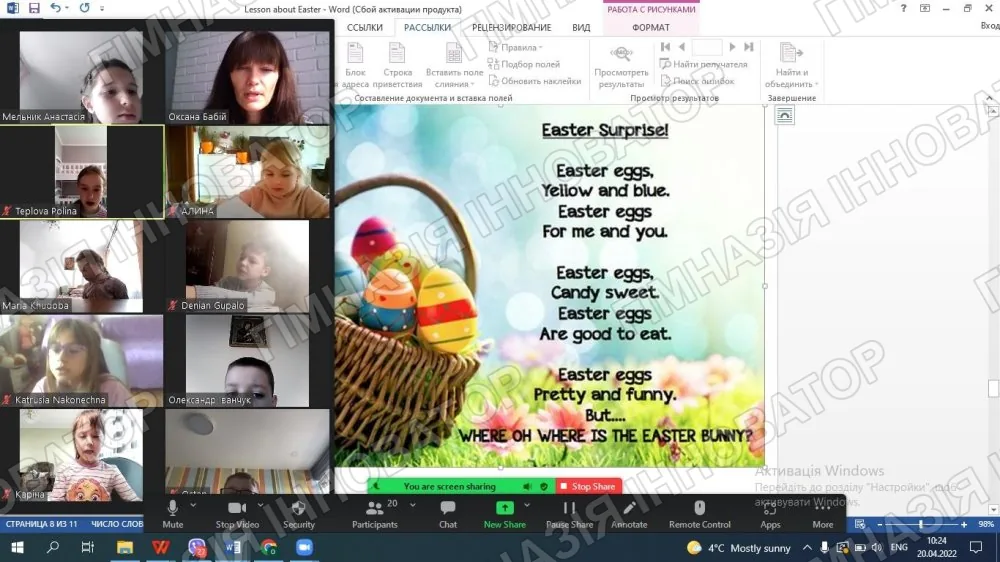Open the Viber icon in the taskbar
1000x562 pixels.
tap(196, 547)
